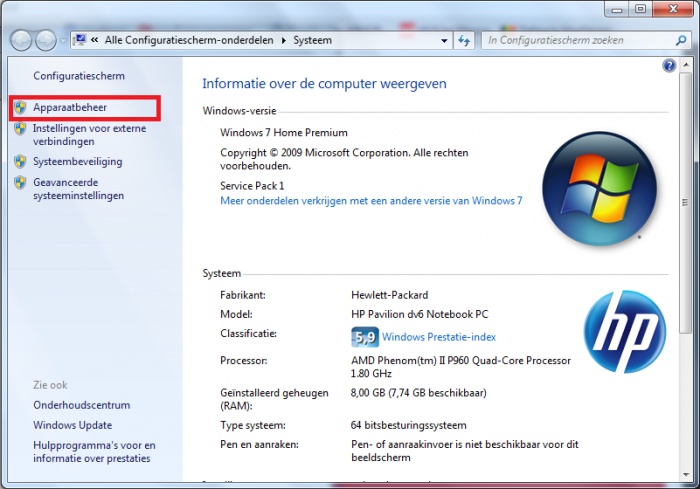
Task: Open Onderhoudscentrum link
Action: point(82,405)
